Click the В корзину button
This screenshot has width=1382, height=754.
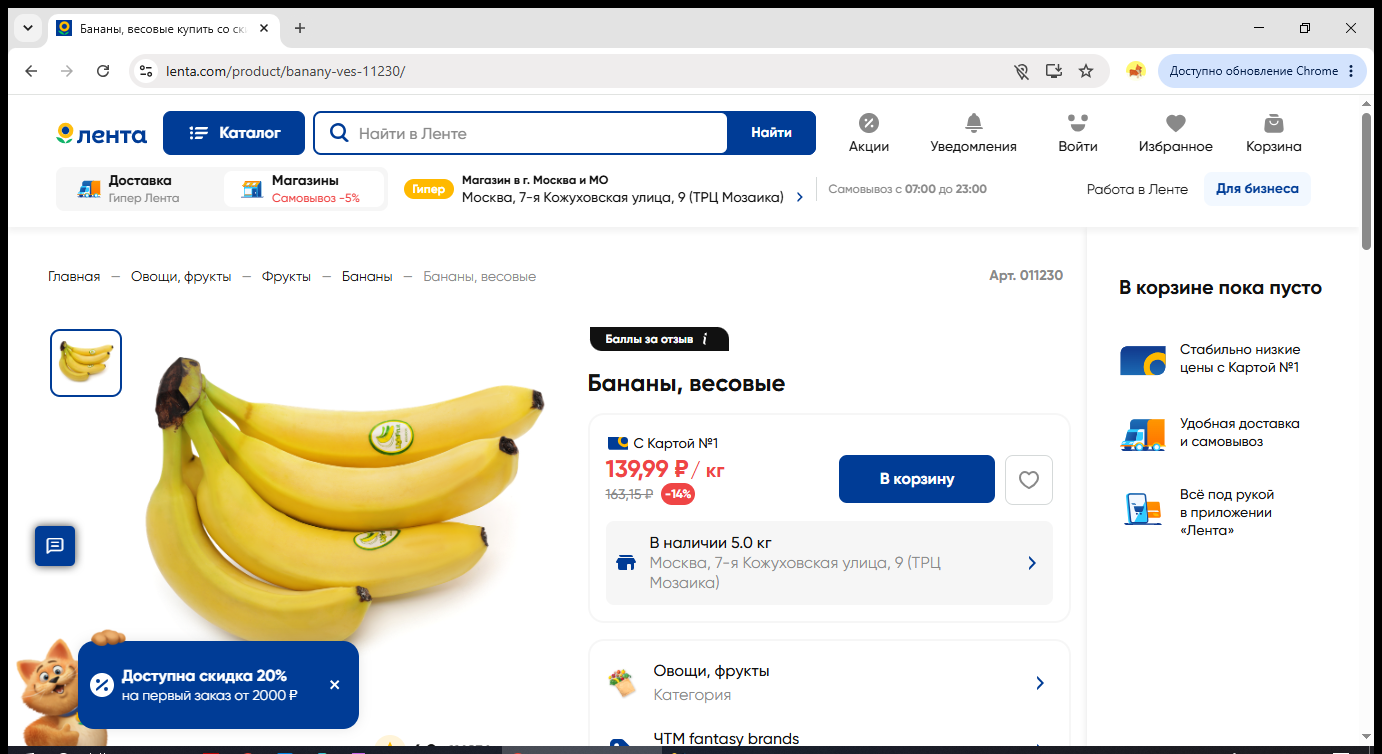tap(917, 479)
